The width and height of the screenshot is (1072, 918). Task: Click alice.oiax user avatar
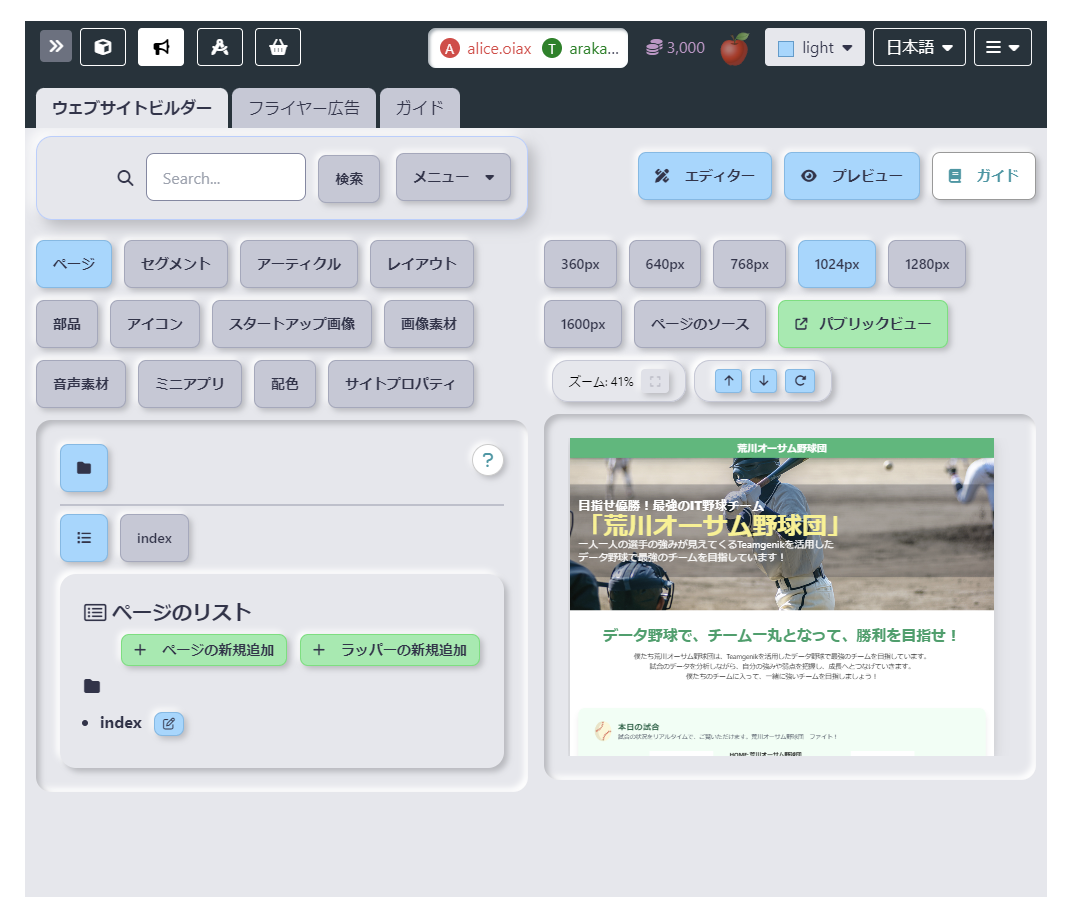click(x=449, y=49)
